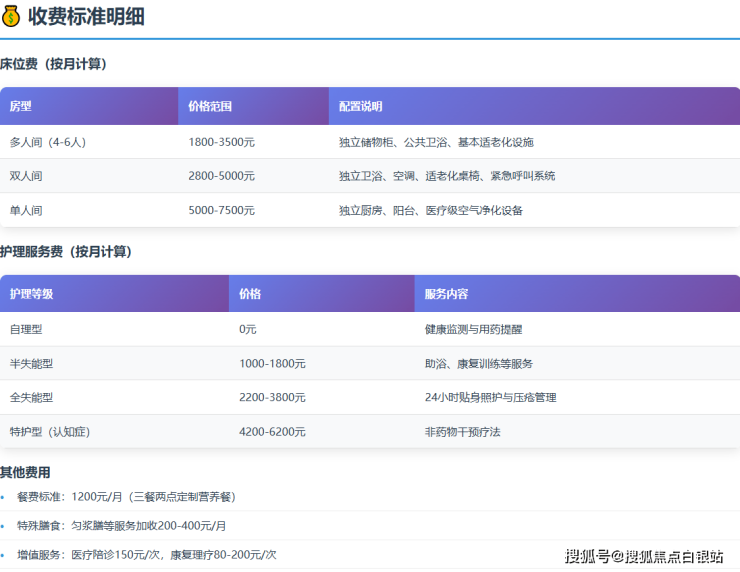This screenshot has width=740, height=572.
Task: Click the 配置说明 column header
Action: pos(360,106)
